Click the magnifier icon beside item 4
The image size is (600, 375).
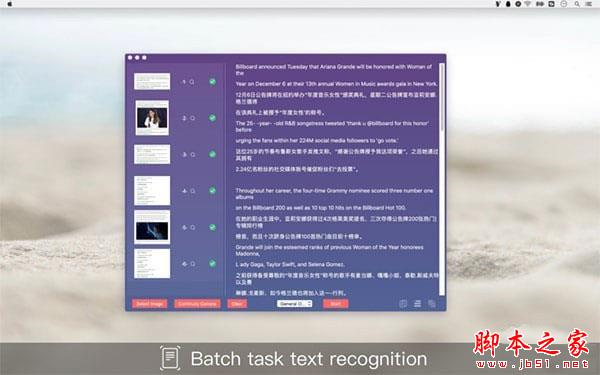click(x=192, y=191)
